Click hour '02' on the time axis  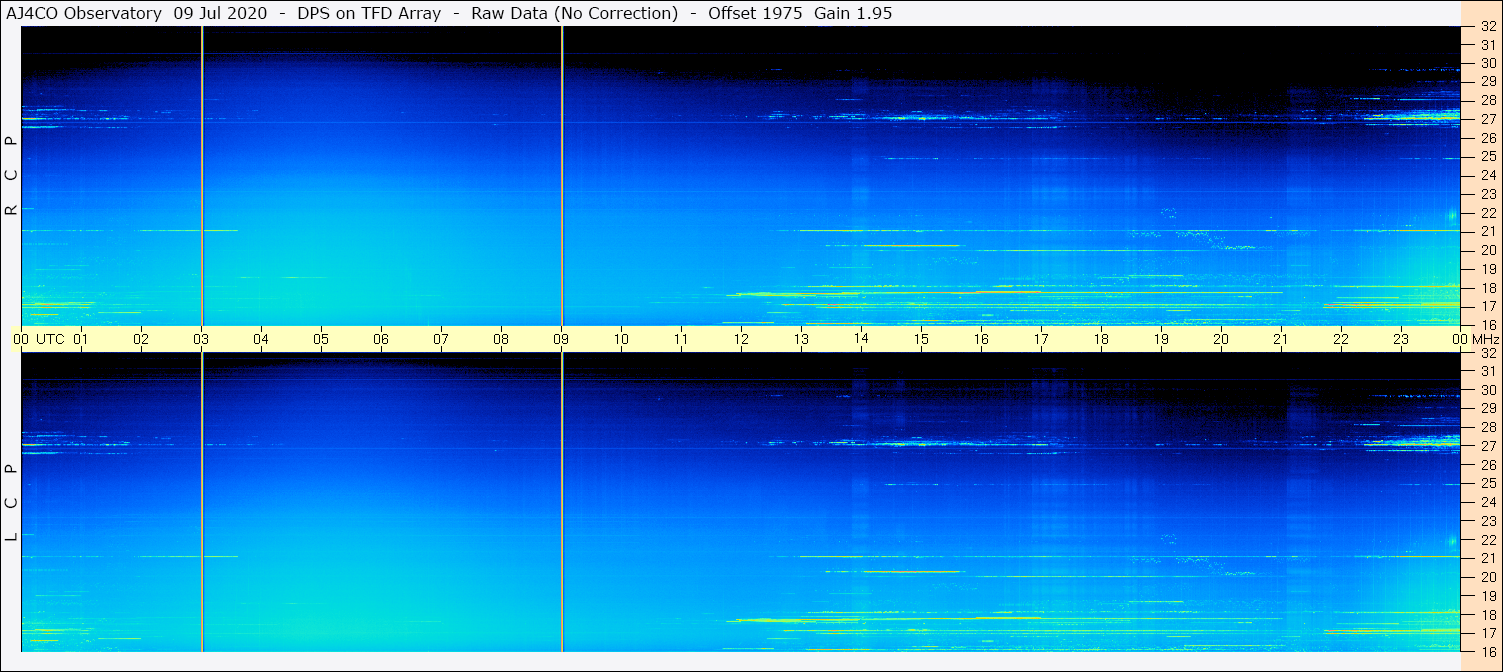click(141, 339)
